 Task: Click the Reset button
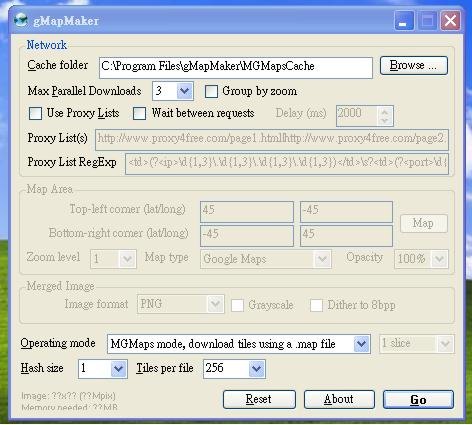click(259, 399)
